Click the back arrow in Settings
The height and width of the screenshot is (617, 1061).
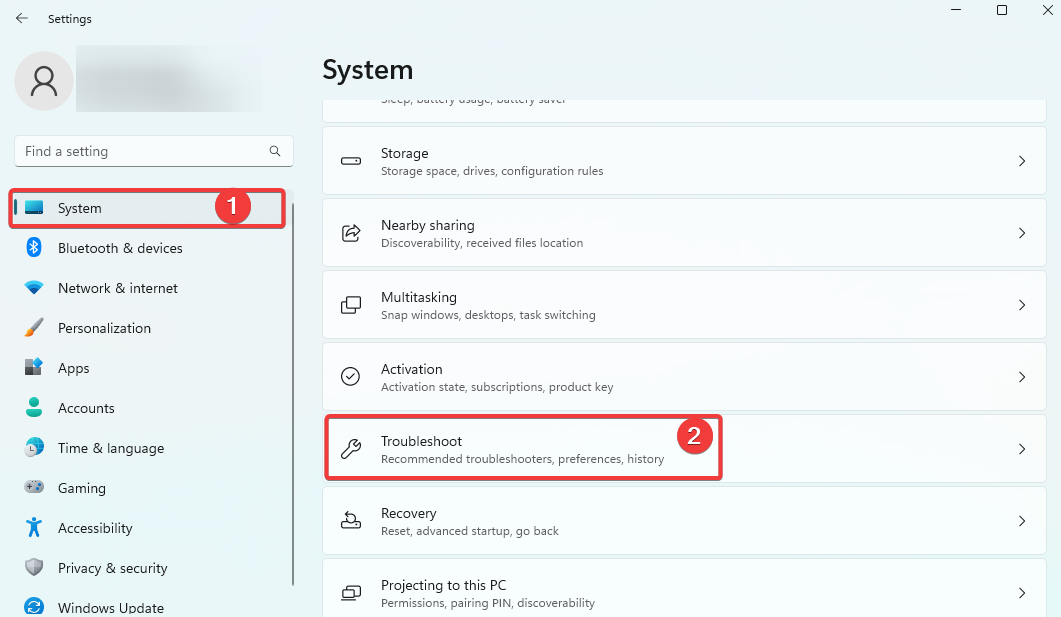point(22,18)
